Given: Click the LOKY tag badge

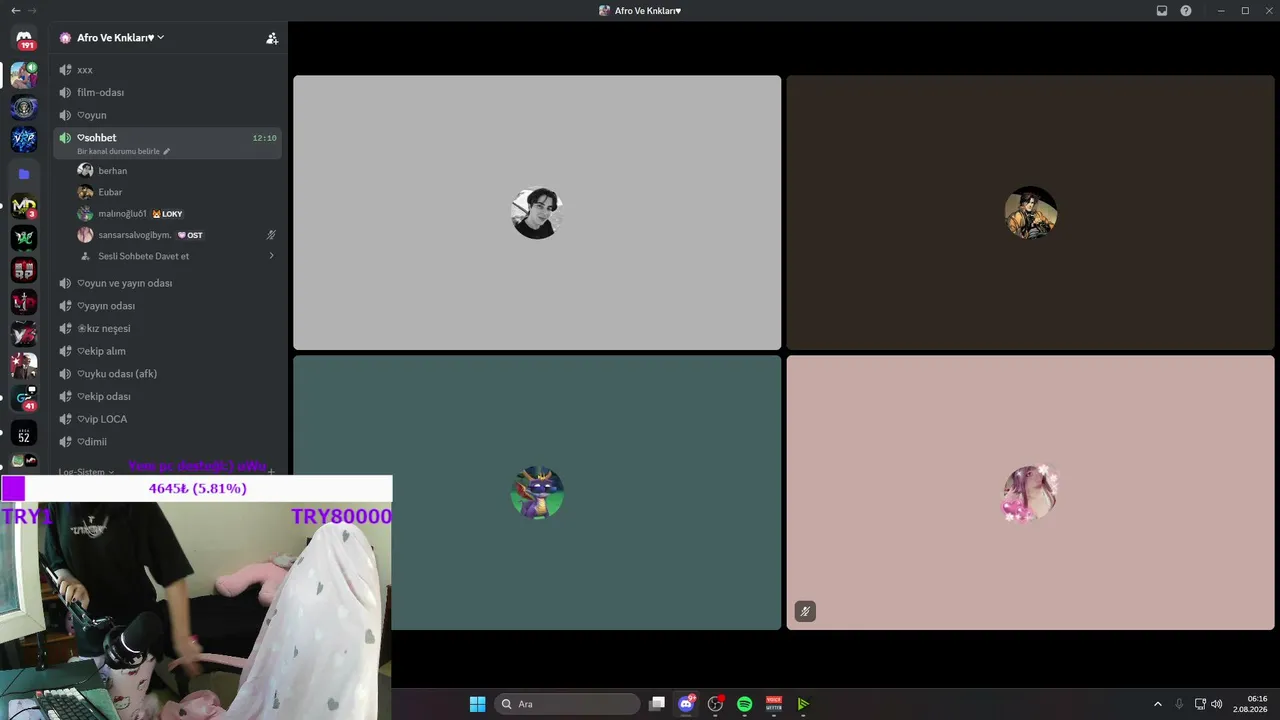Looking at the screenshot, I should [167, 214].
